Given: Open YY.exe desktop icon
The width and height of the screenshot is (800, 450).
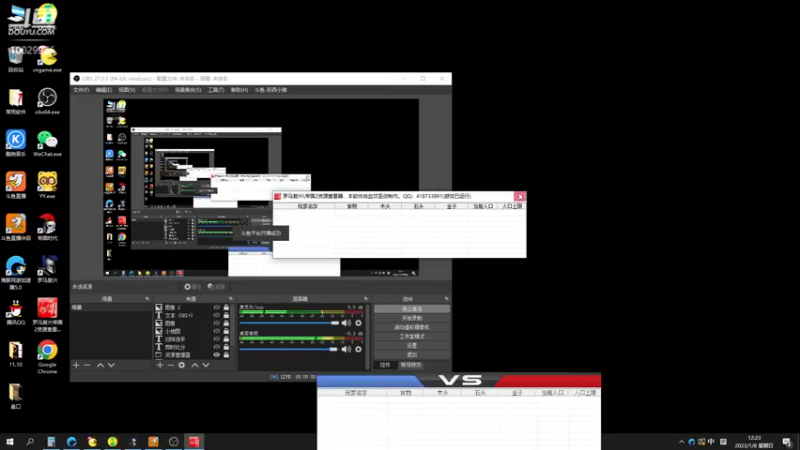Looking at the screenshot, I should (47, 185).
